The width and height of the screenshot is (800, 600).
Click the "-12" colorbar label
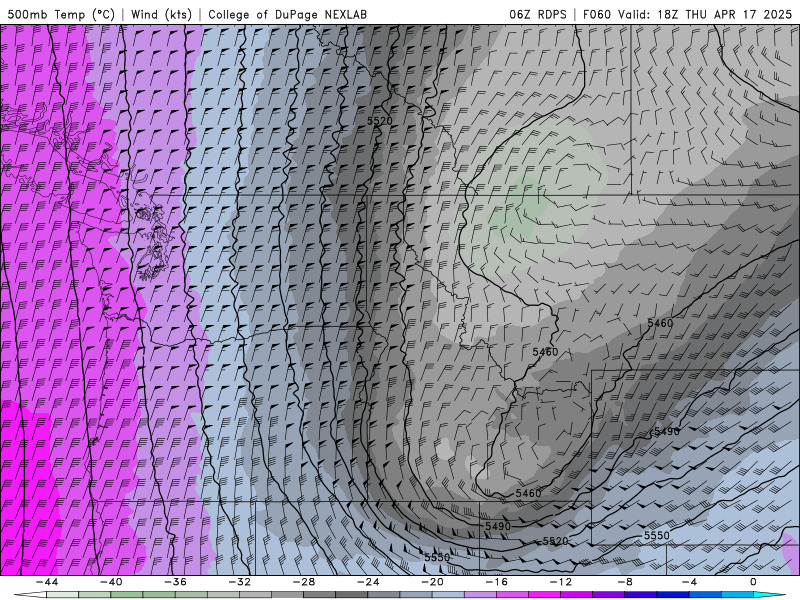(561, 582)
